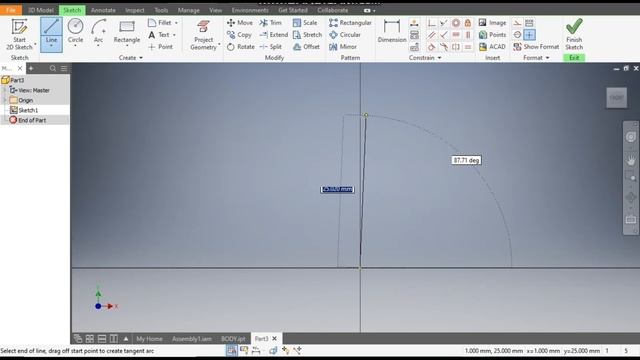Select the Circle tool
Screen dimensions: 640x360
pos(75,31)
